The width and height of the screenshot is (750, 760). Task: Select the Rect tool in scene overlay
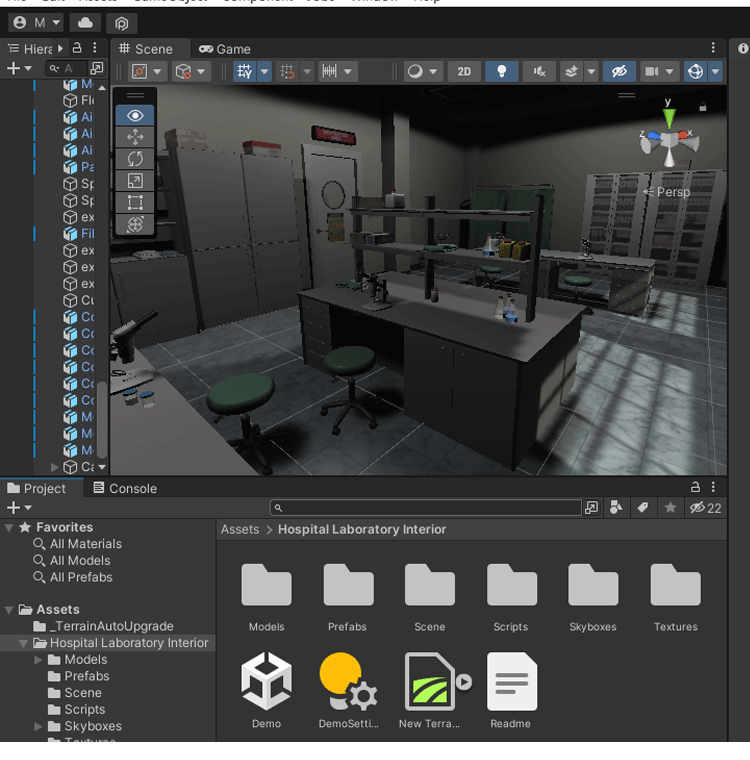(135, 203)
